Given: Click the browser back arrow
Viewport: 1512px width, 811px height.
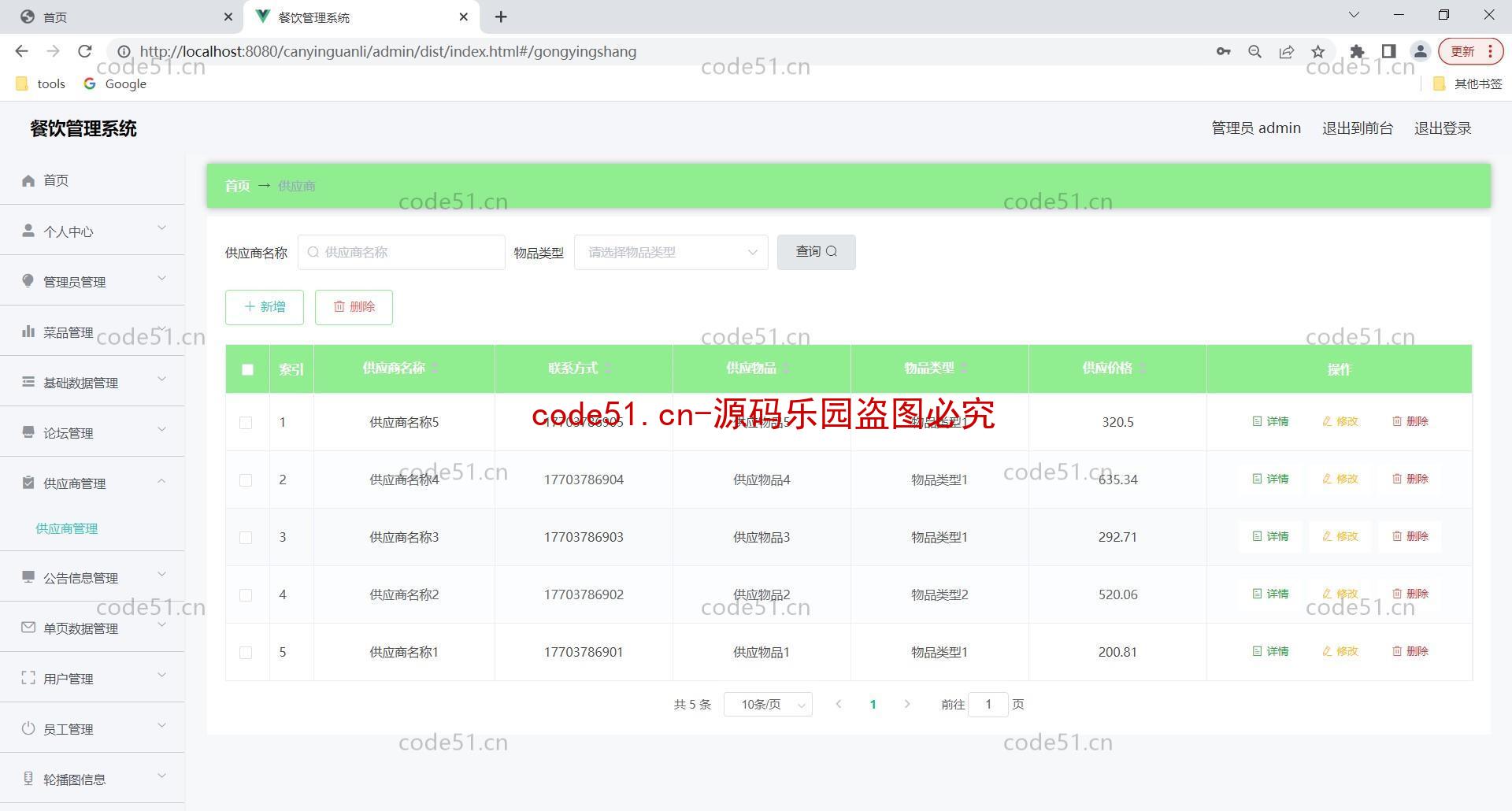Looking at the screenshot, I should (21, 51).
